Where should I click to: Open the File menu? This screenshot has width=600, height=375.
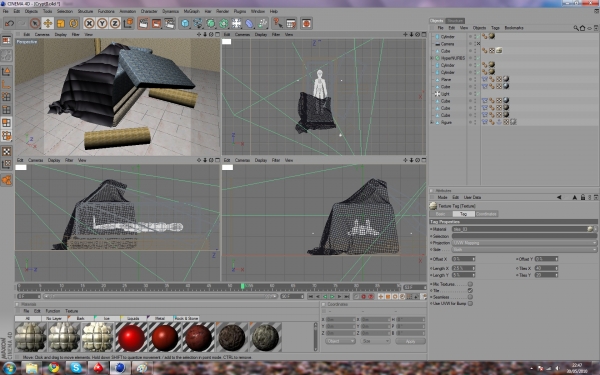pos(6,11)
